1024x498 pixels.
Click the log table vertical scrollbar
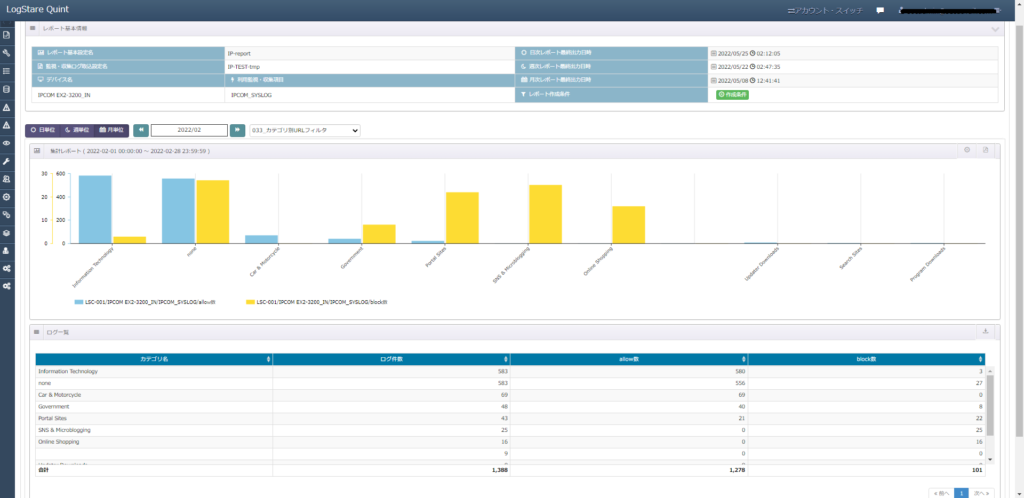click(990, 405)
